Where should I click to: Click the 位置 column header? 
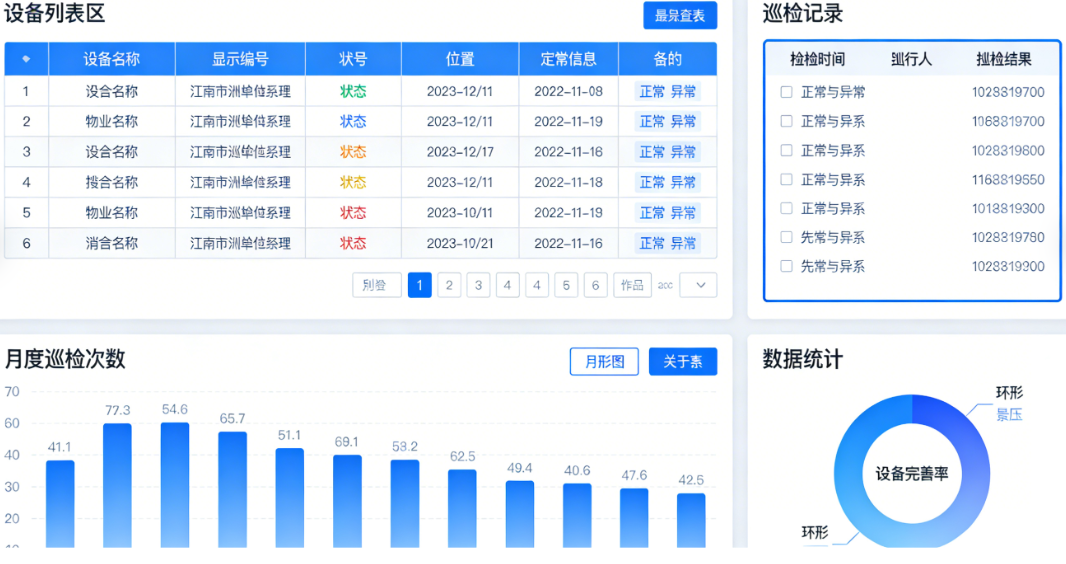tap(460, 59)
